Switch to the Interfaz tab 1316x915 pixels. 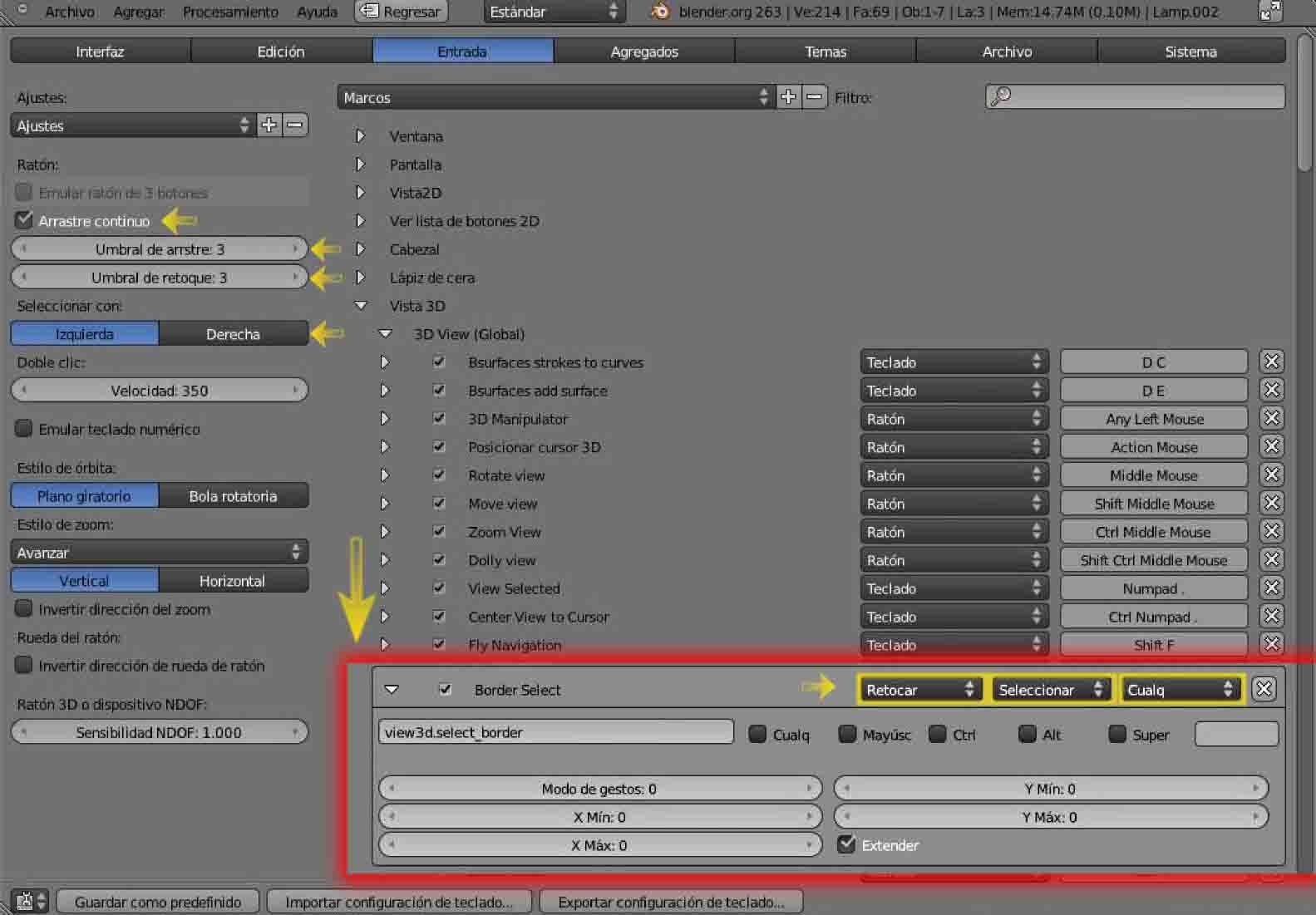100,52
